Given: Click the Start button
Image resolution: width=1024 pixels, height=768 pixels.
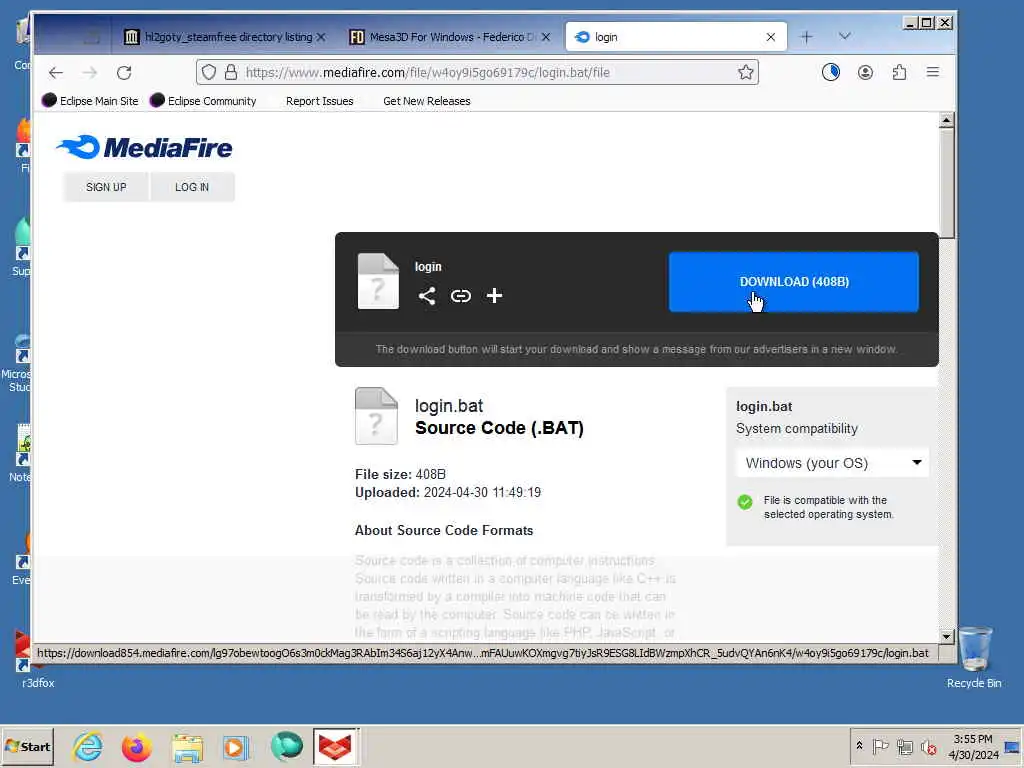Looking at the screenshot, I should 27,746.
